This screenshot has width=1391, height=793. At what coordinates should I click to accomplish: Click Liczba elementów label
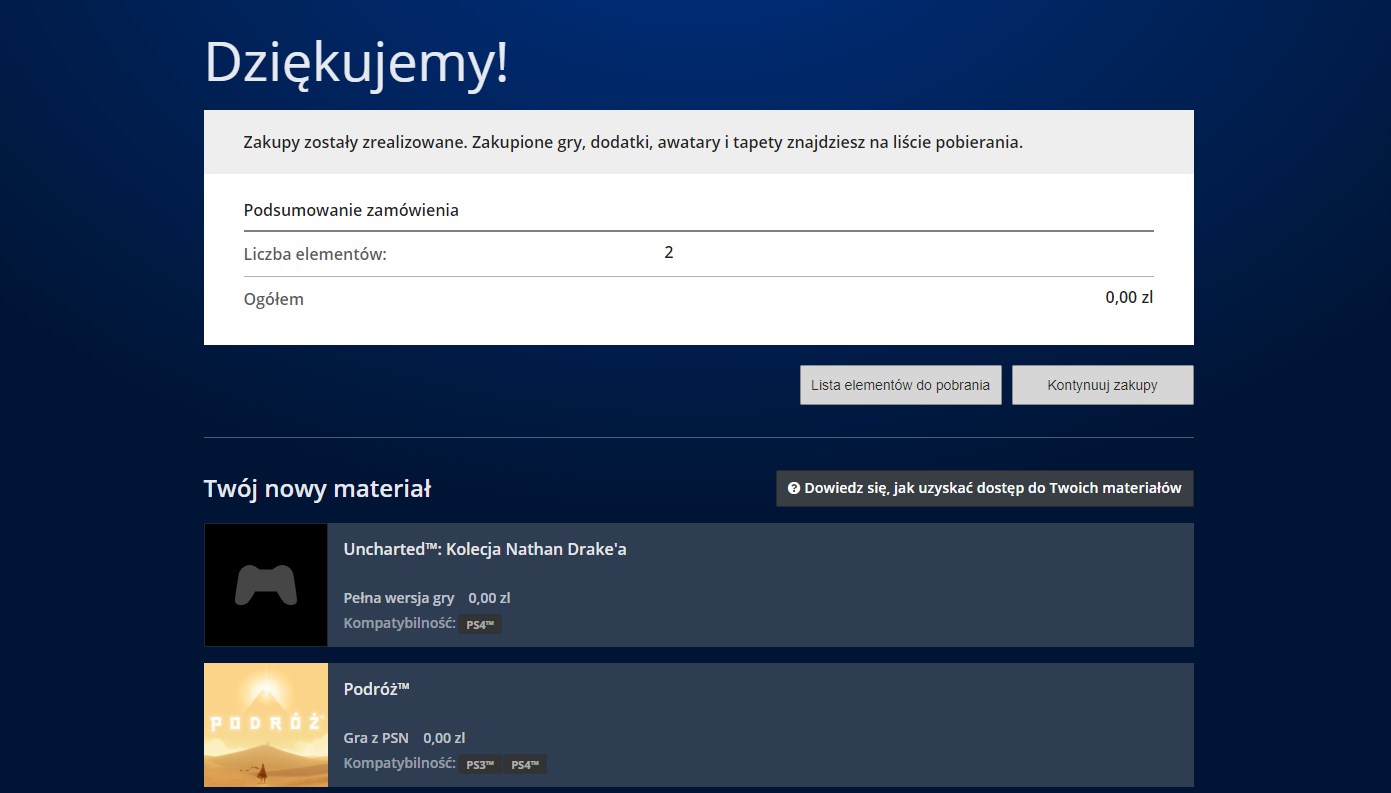click(x=315, y=255)
